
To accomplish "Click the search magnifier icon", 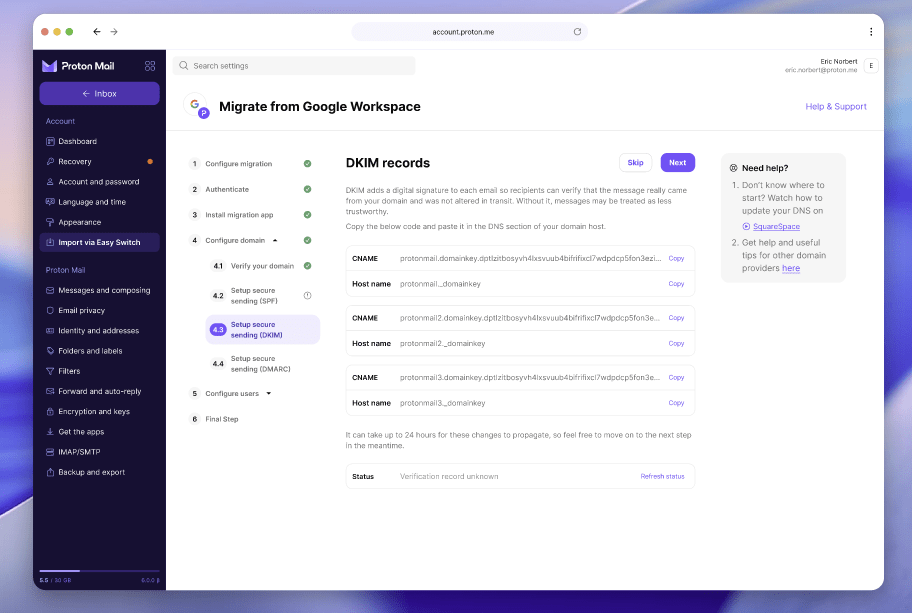I will [183, 66].
